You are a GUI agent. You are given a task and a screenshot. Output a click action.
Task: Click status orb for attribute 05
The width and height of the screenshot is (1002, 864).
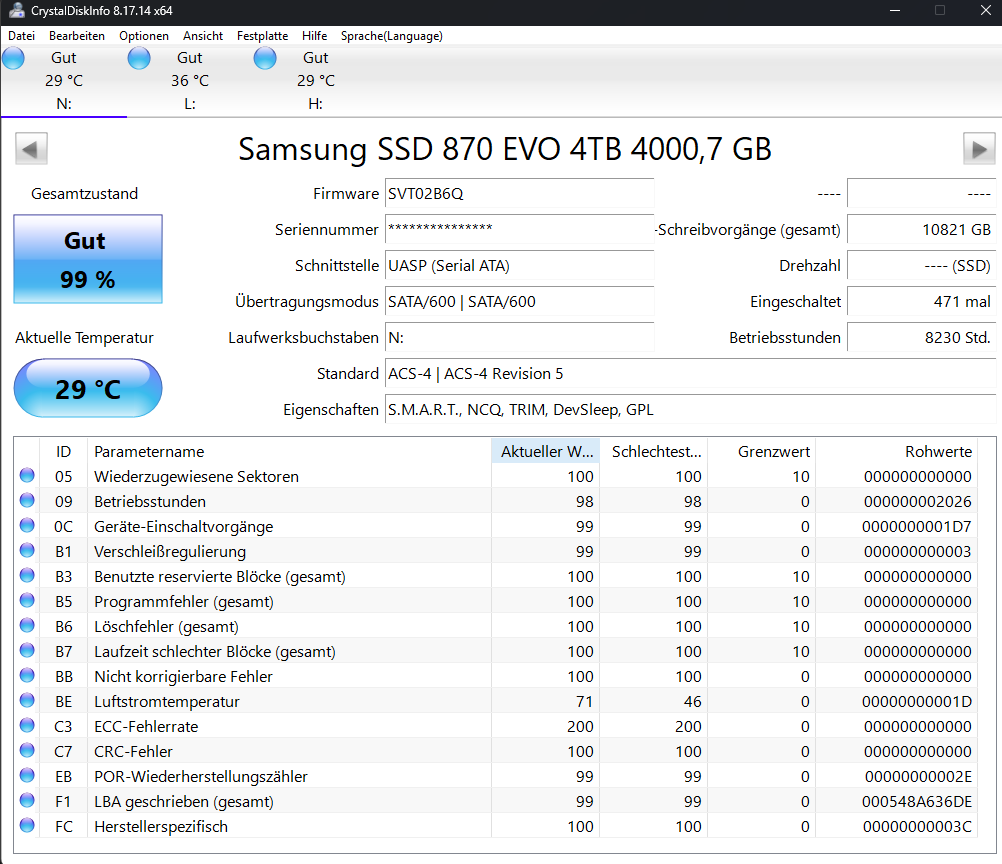tap(27, 475)
